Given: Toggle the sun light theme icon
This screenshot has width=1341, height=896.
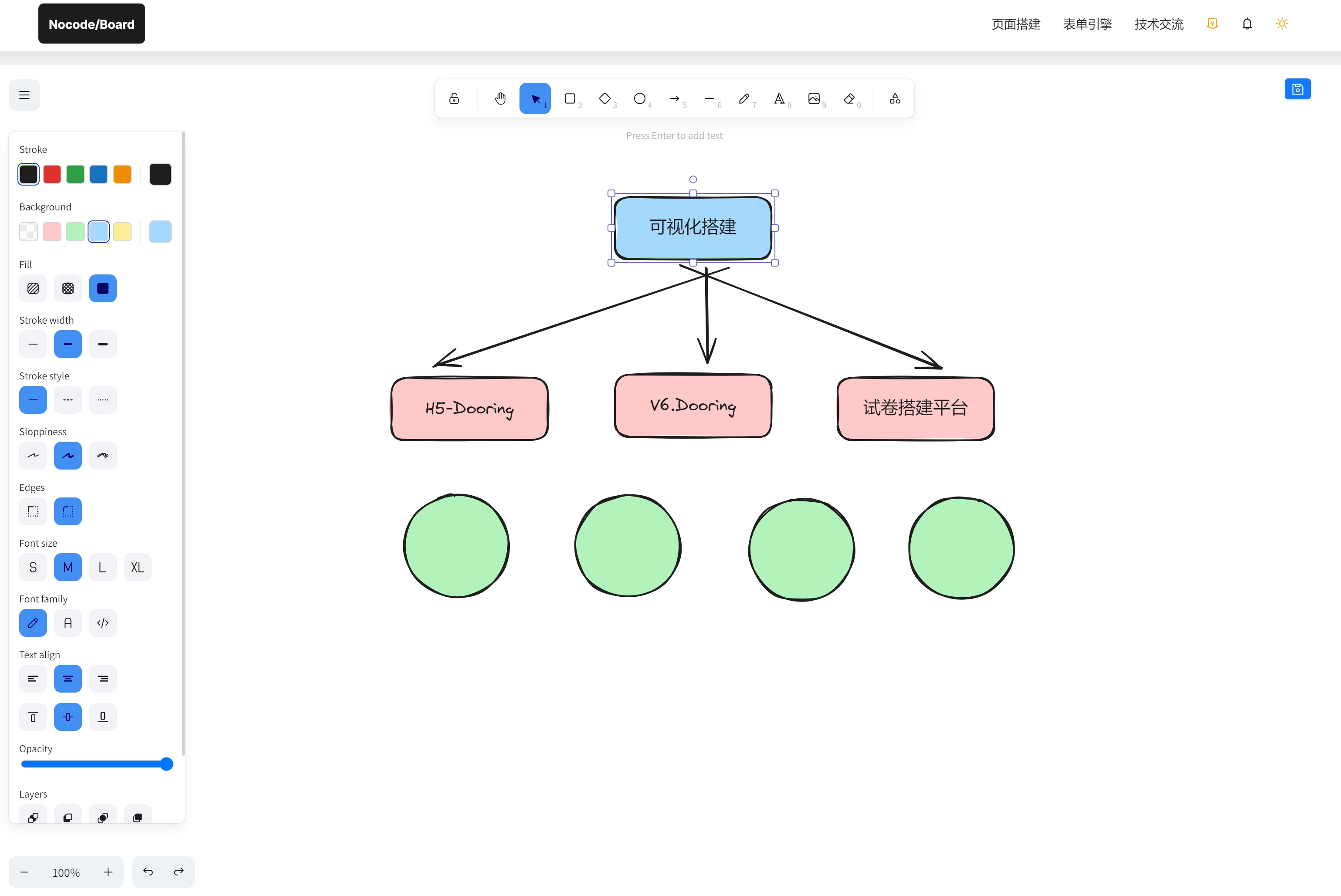Looking at the screenshot, I should coord(1282,24).
